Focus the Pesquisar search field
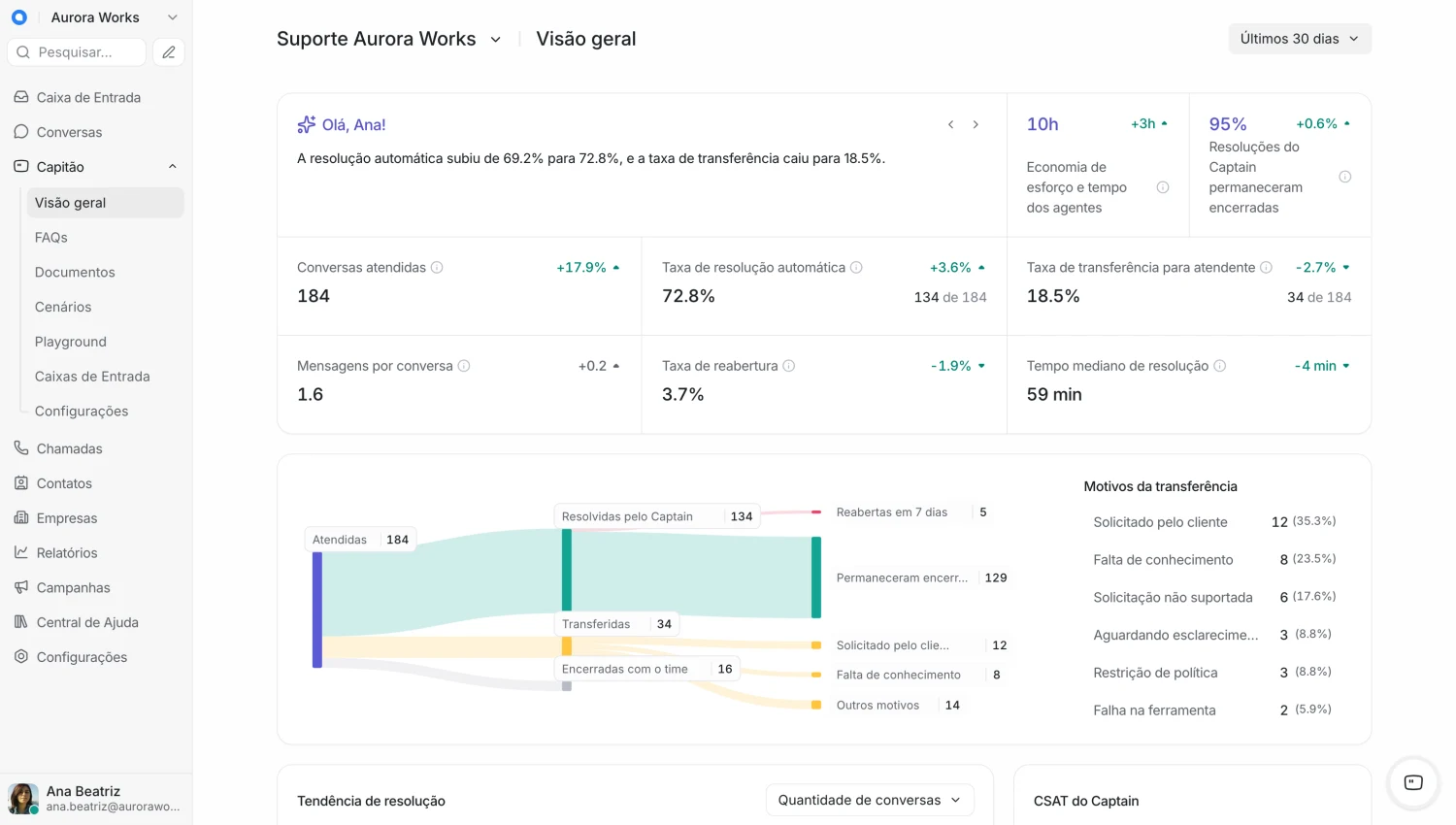Viewport: 1456px width, 825px height. [77, 52]
